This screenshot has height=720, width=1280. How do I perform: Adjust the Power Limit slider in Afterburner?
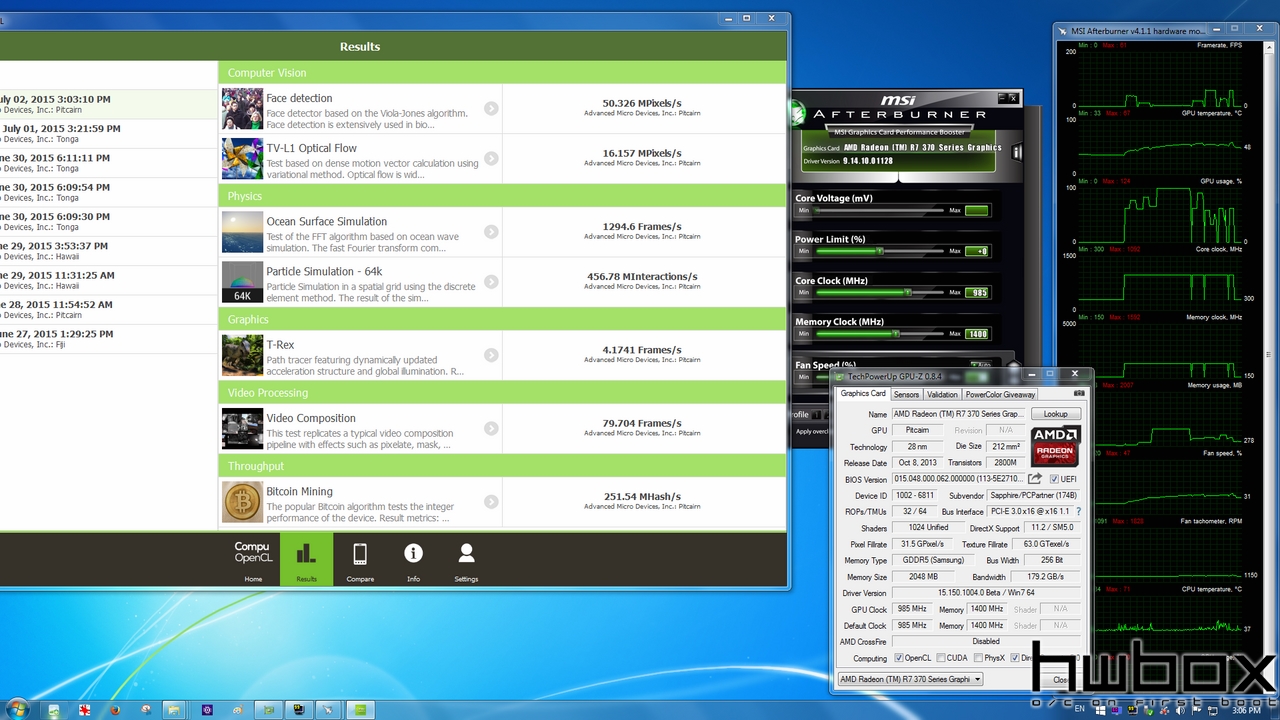[x=878, y=252]
